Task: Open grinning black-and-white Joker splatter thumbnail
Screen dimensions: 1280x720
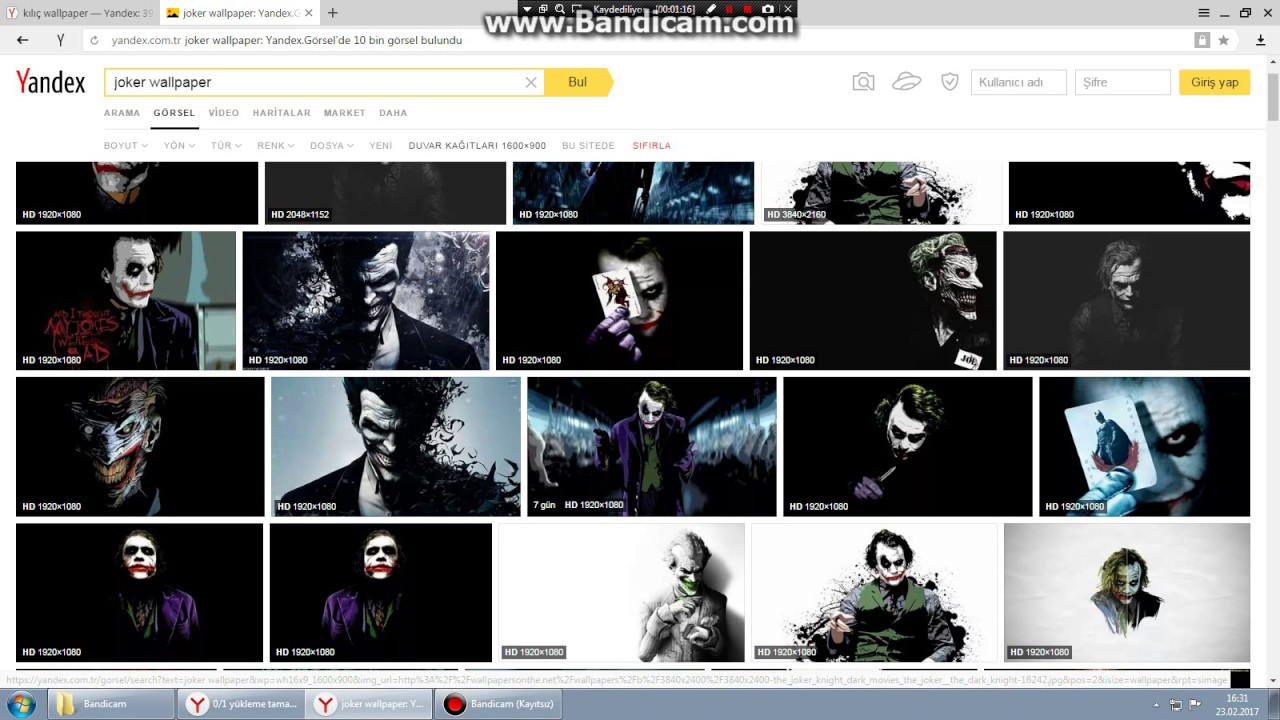Action: (366, 301)
